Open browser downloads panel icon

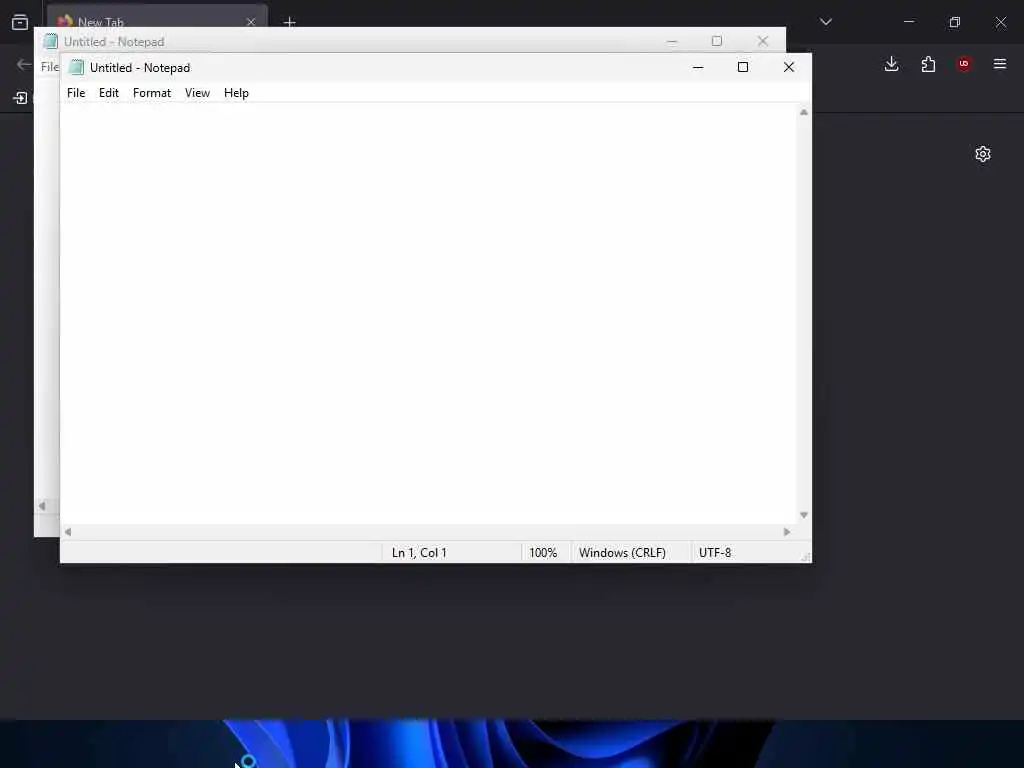coord(891,64)
